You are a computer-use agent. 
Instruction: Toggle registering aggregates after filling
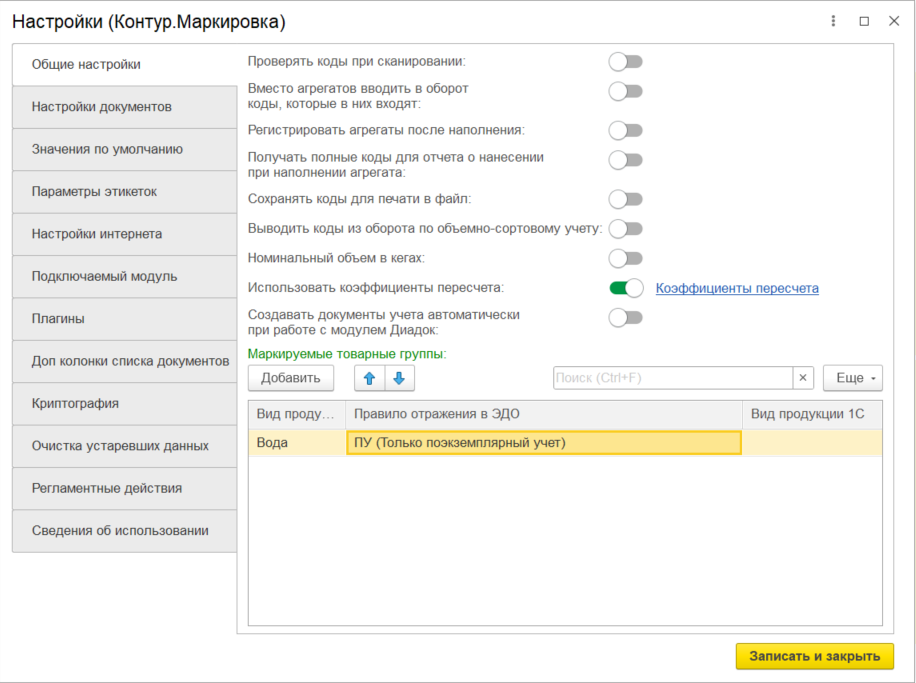626,130
